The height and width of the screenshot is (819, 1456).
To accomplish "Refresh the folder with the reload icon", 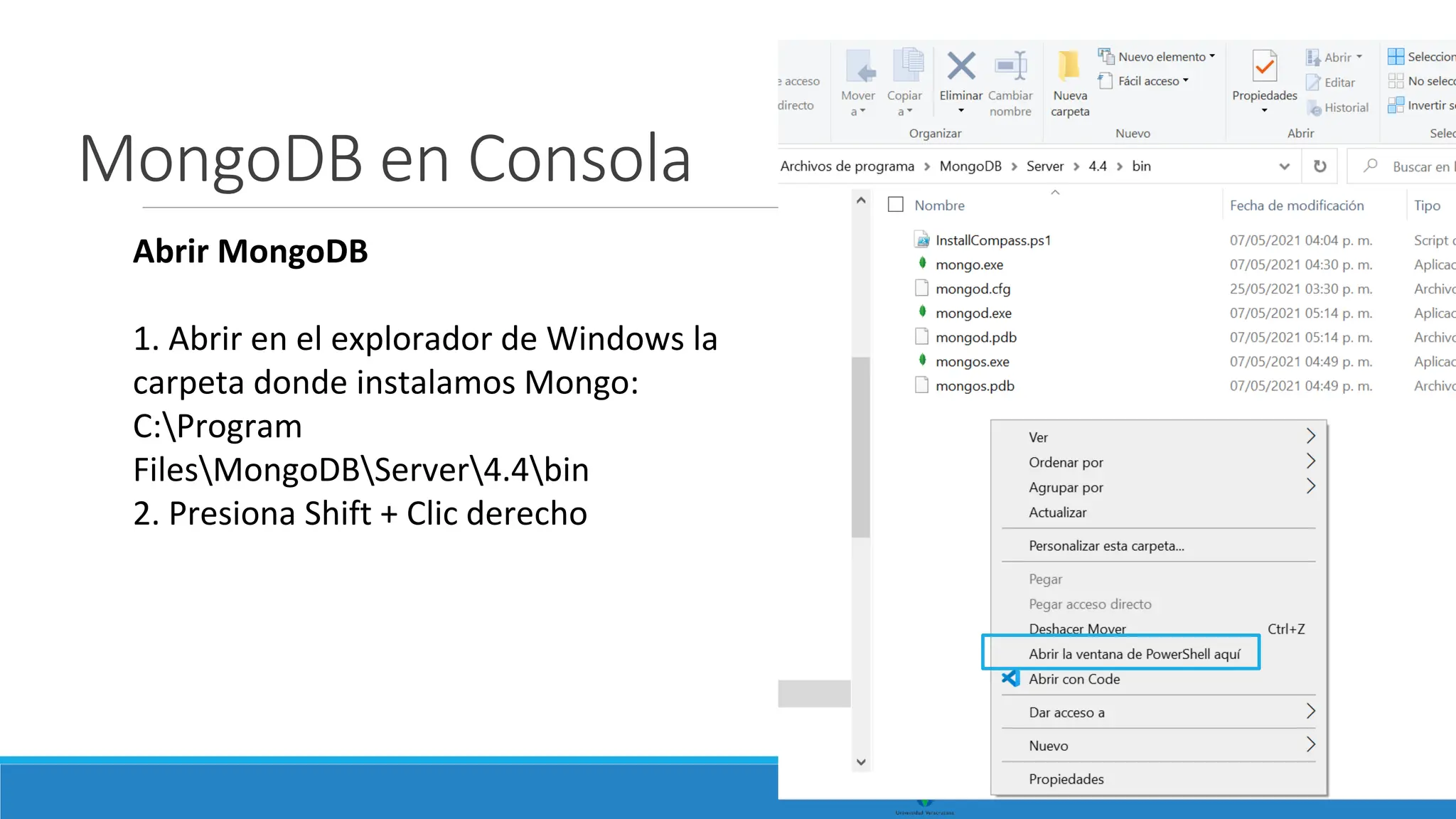I will pyautogui.click(x=1320, y=166).
